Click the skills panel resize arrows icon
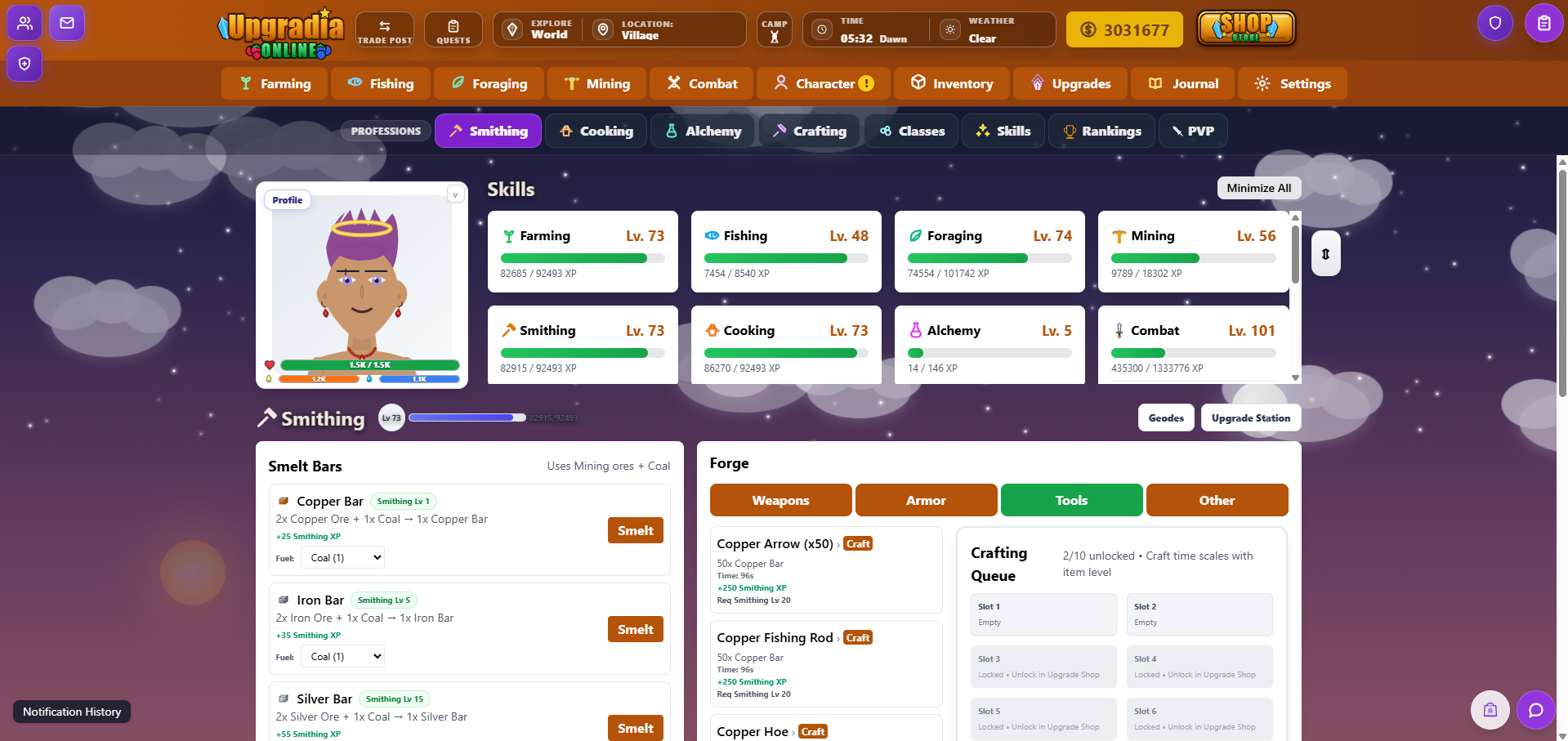The image size is (1568, 741). click(1325, 254)
